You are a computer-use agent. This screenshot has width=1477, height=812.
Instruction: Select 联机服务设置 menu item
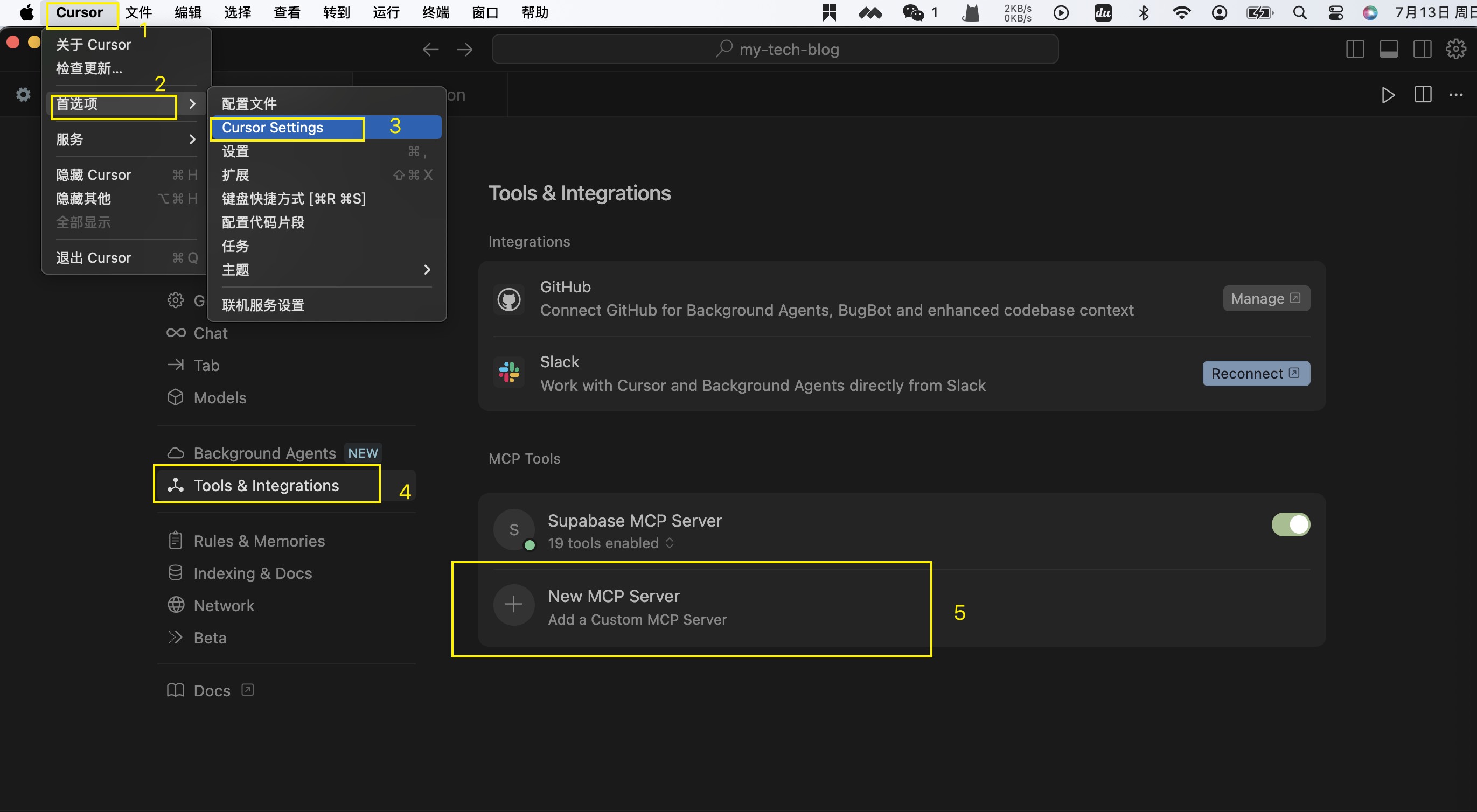coord(326,305)
